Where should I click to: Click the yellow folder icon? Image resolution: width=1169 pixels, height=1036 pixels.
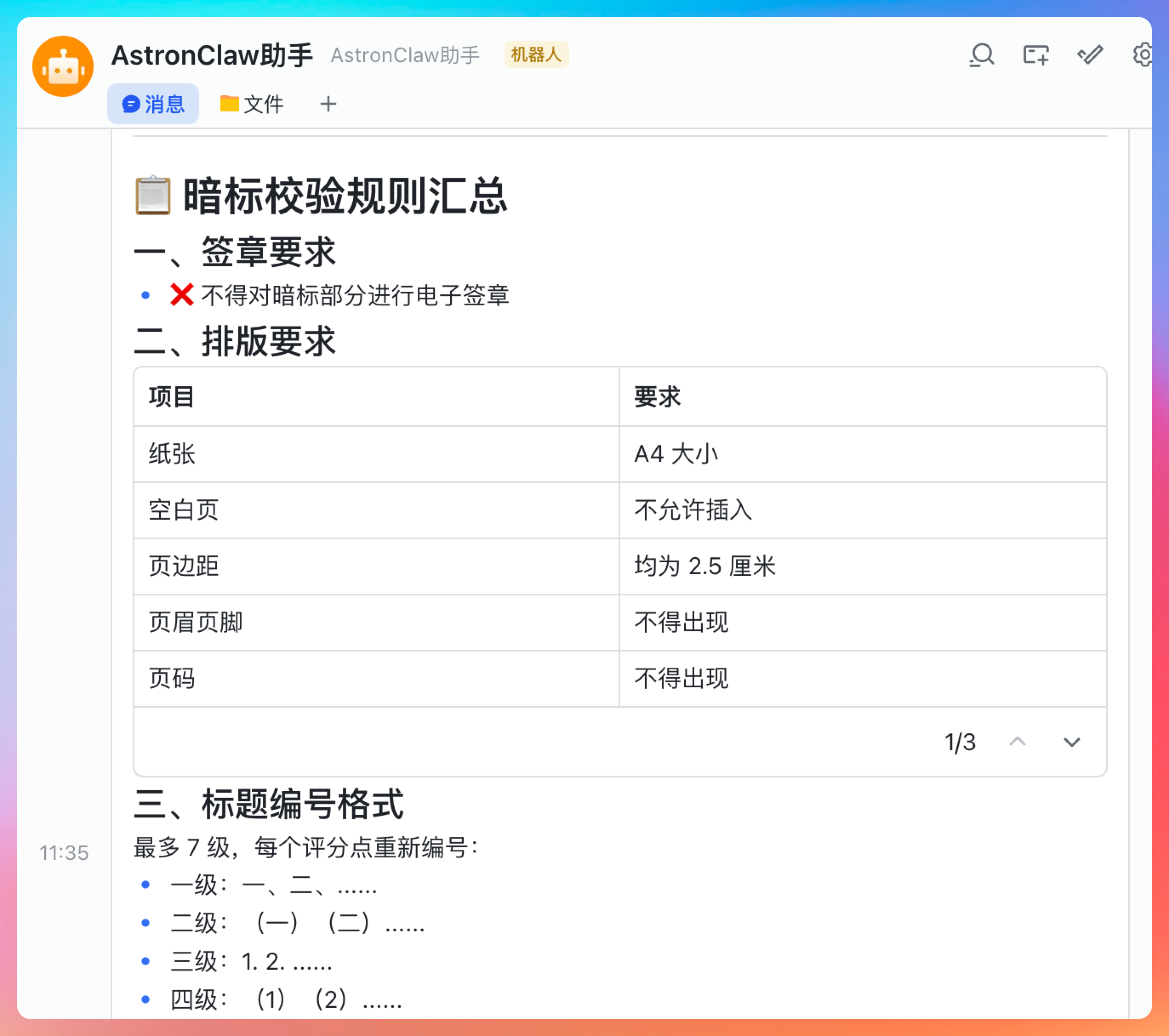click(x=229, y=103)
